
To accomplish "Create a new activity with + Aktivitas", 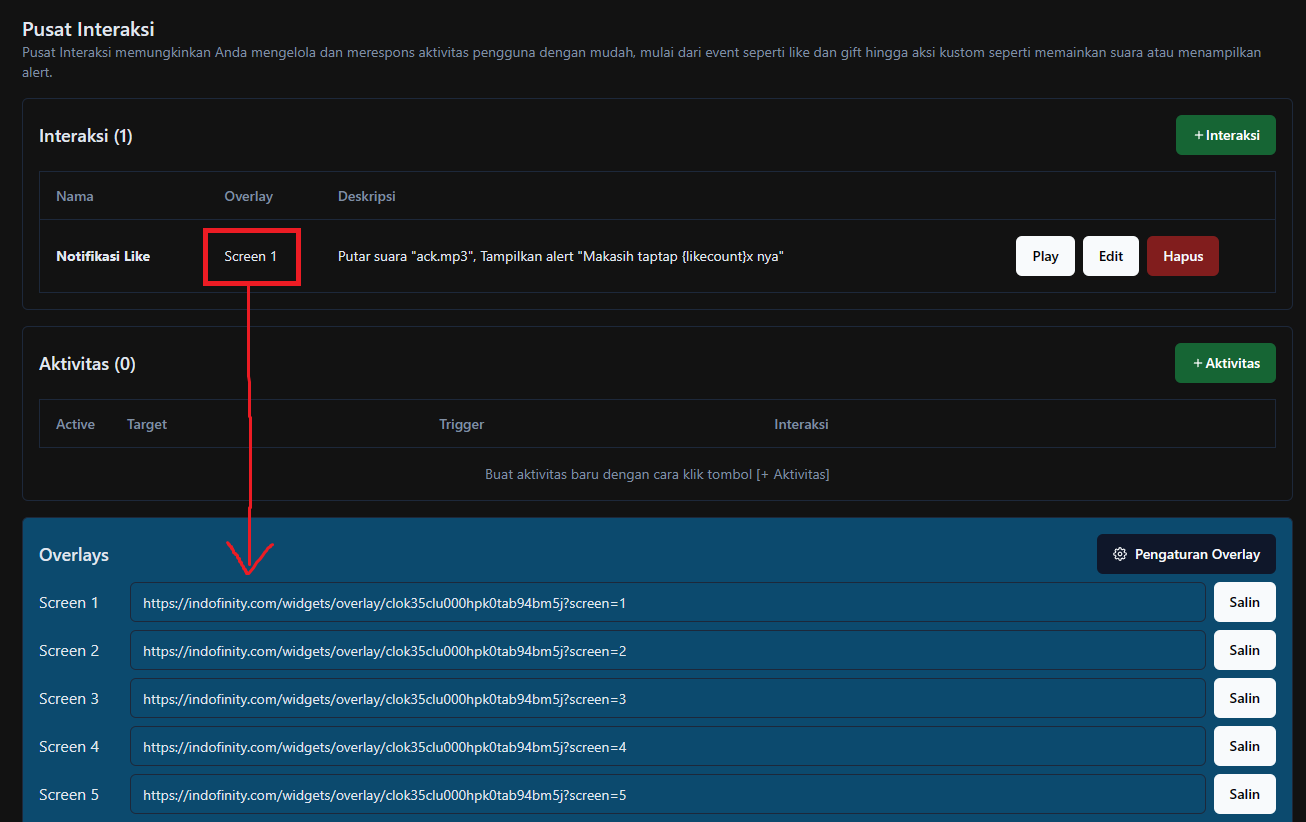I will pyautogui.click(x=1225, y=363).
